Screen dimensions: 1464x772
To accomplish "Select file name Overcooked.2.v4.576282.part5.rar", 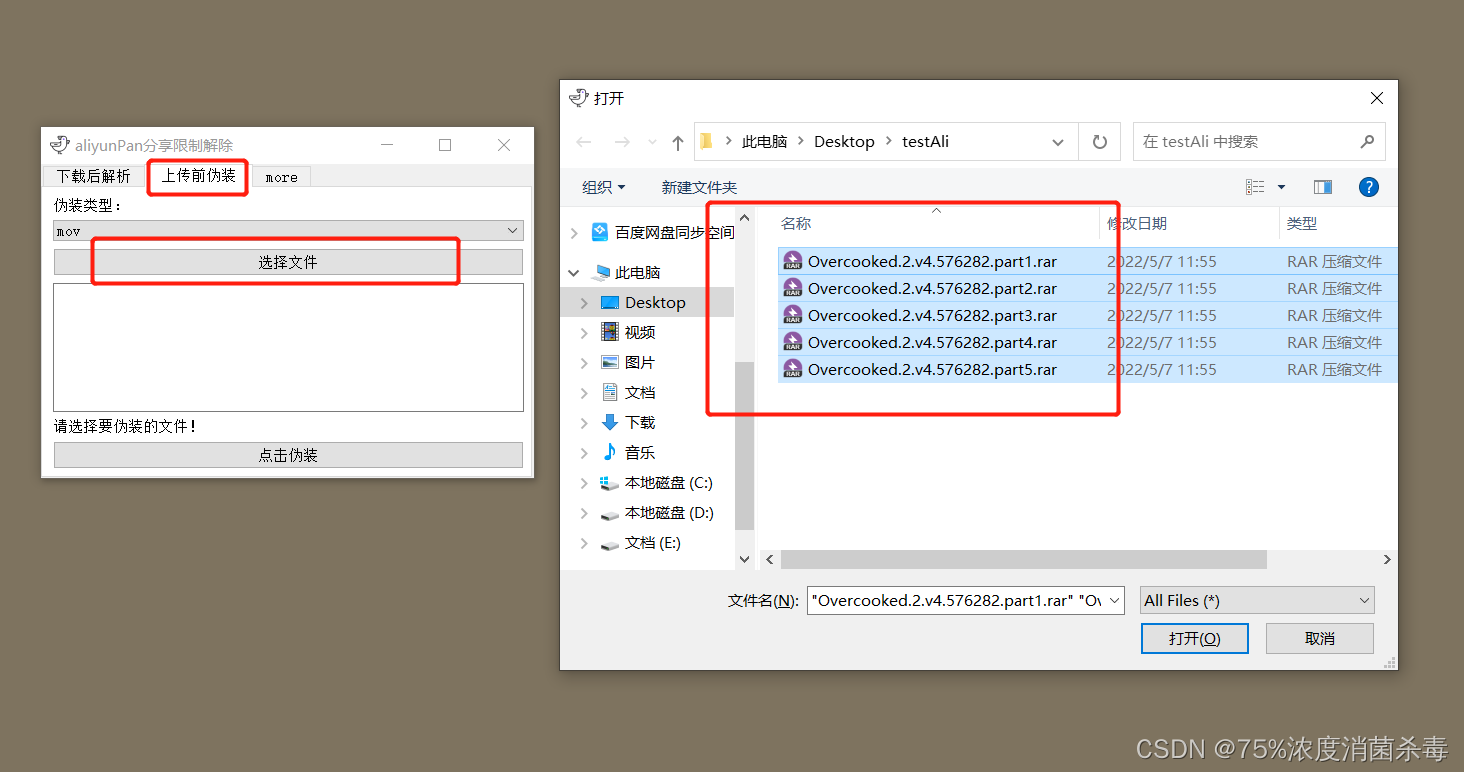I will 932,369.
